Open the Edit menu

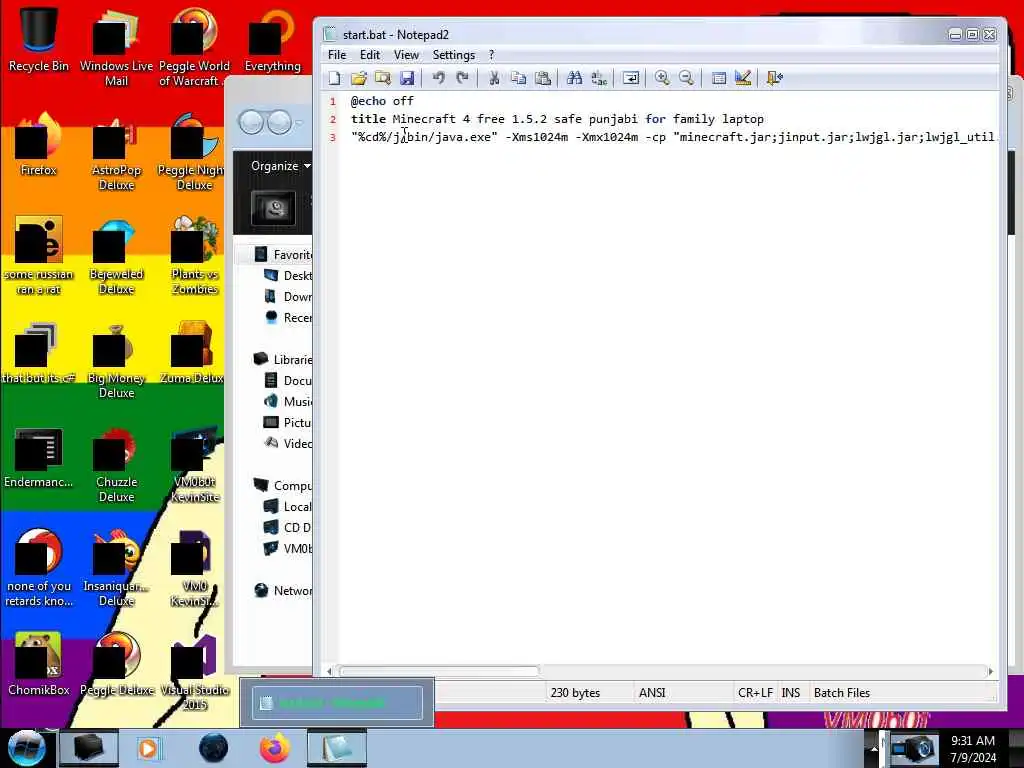(370, 55)
